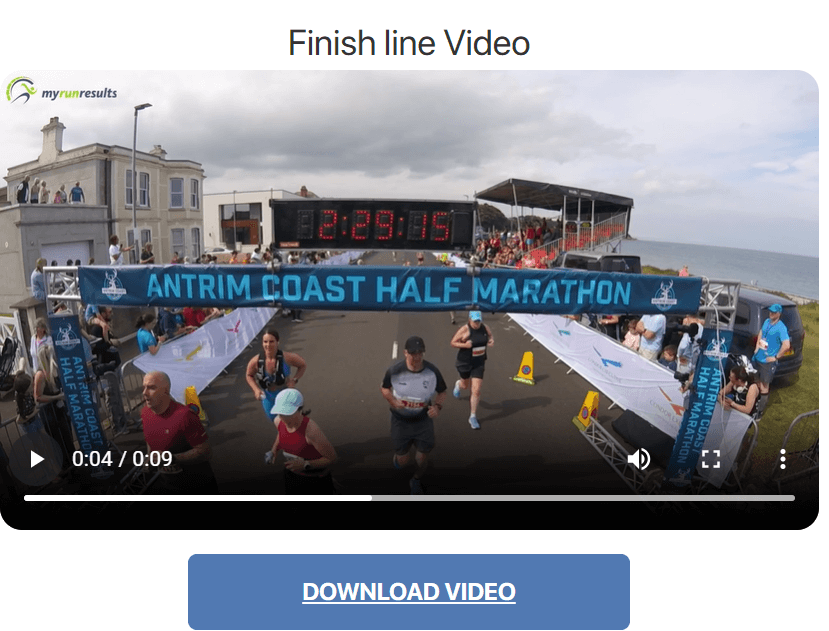Click the race clock showing 2:29:15
829x631 pixels.
point(373,224)
